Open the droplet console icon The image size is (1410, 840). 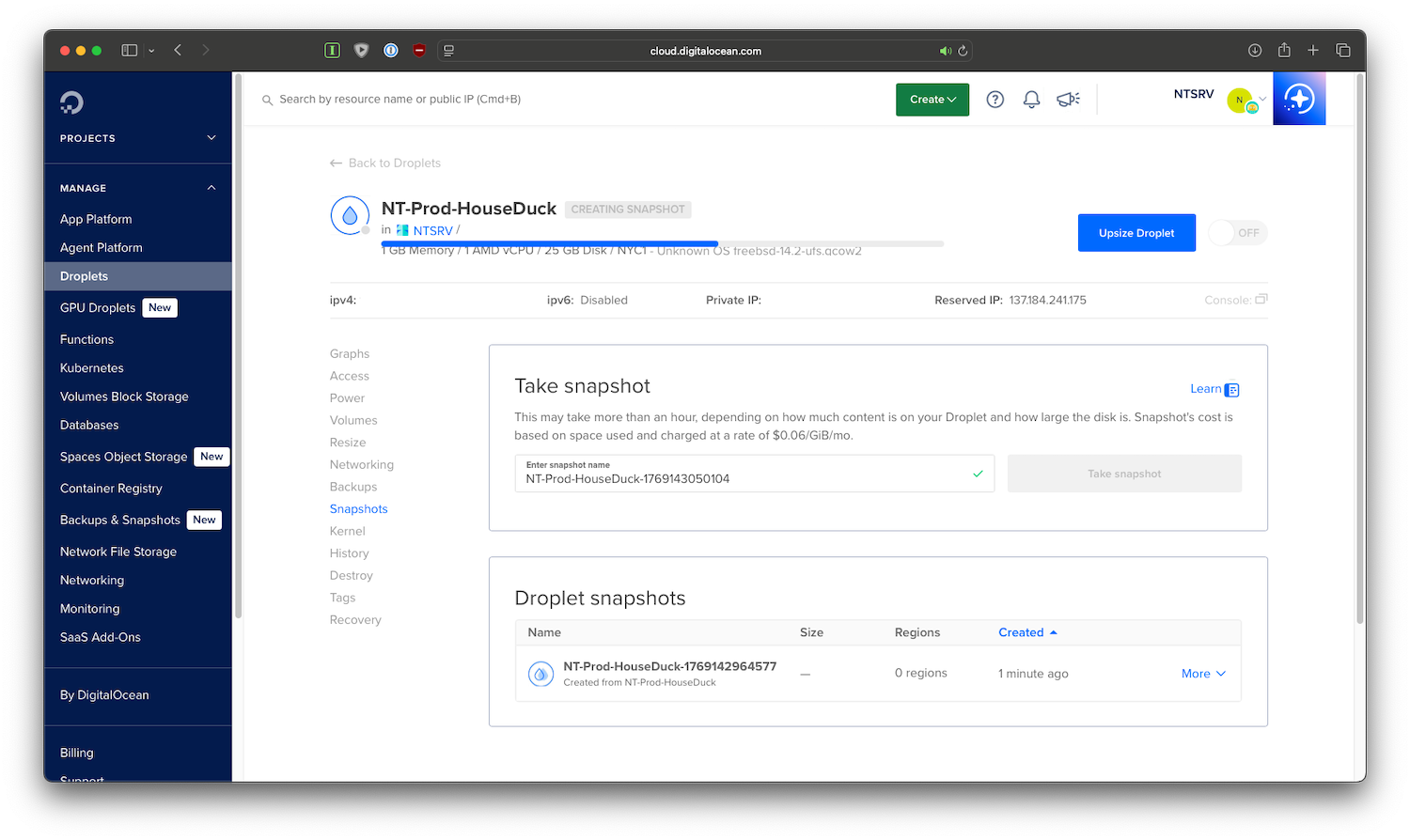[x=1261, y=300]
